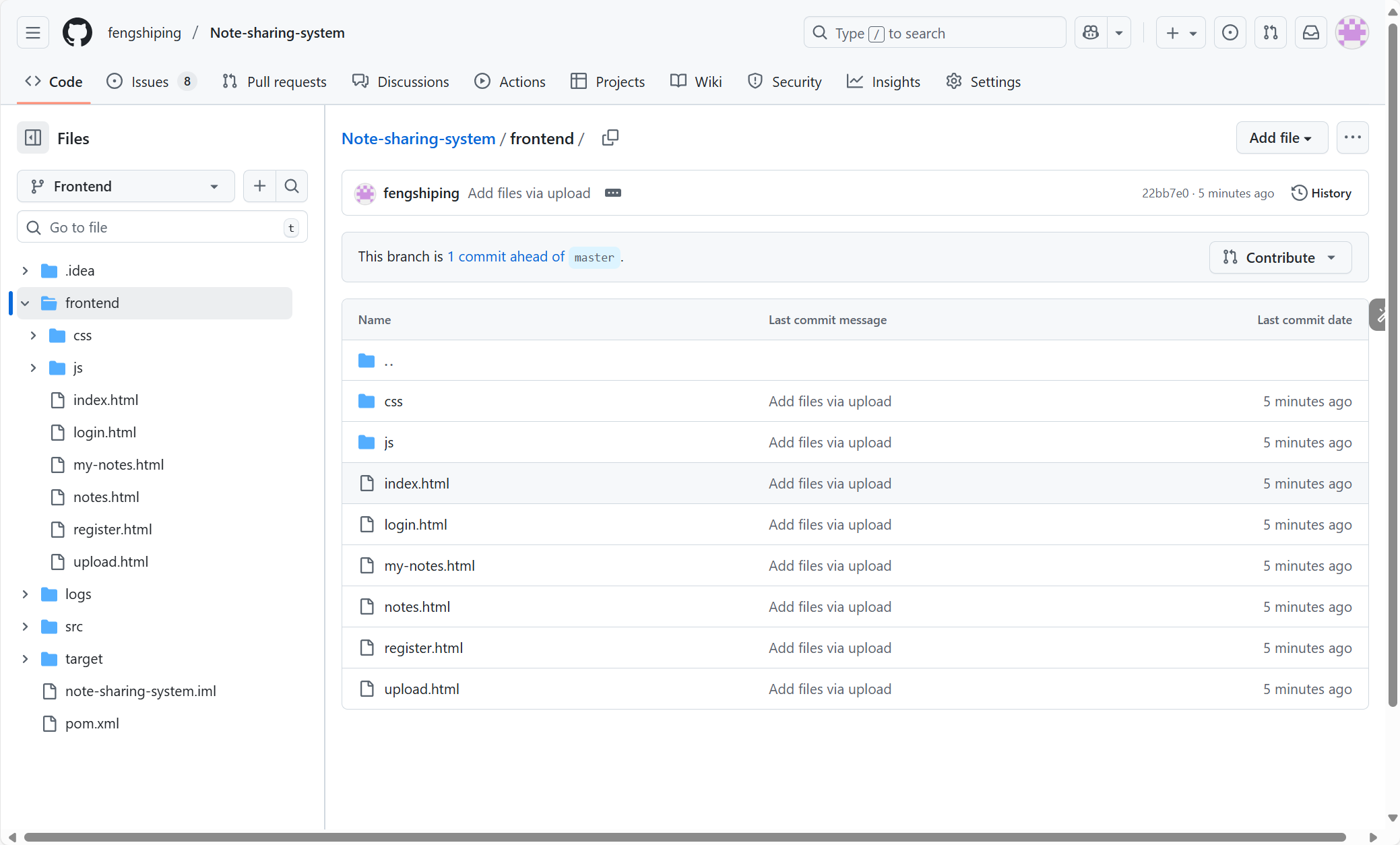Screen dimensions: 1400x845
Task: Open the pull requests icon in header
Action: (x=1271, y=32)
